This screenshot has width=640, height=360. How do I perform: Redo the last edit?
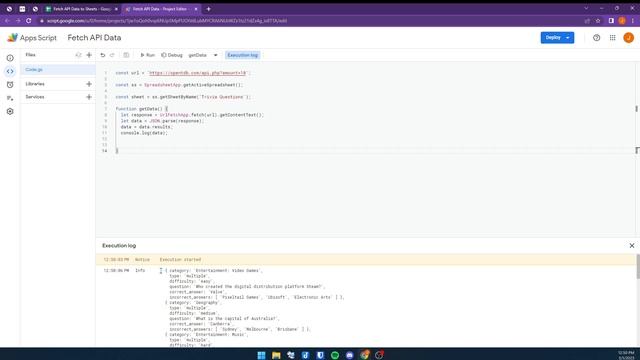coord(112,55)
